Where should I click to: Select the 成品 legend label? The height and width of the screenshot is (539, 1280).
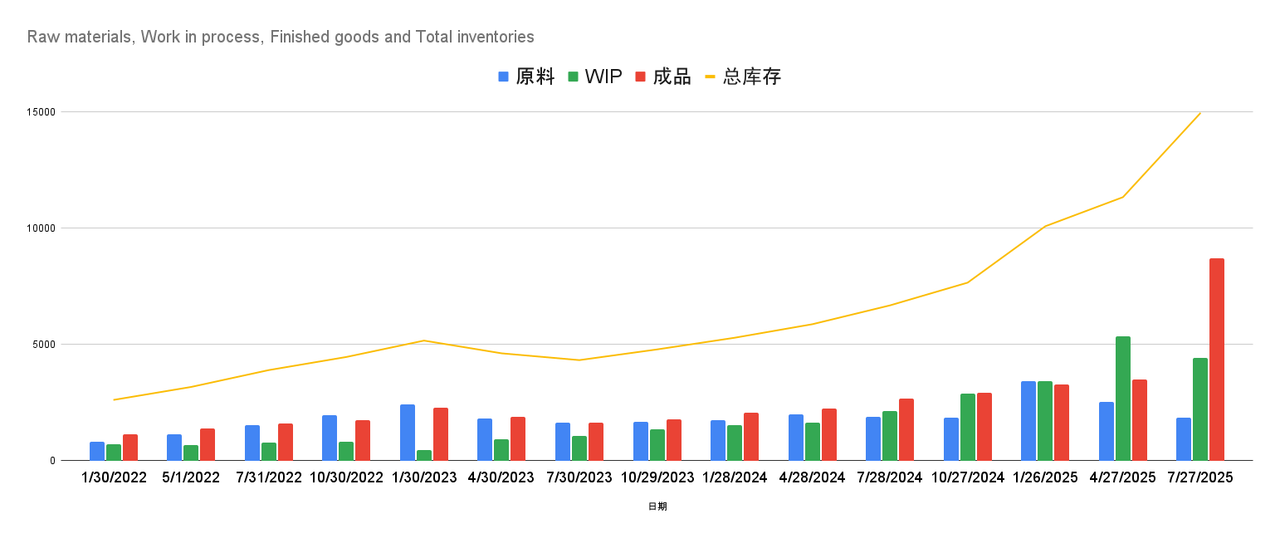672,77
